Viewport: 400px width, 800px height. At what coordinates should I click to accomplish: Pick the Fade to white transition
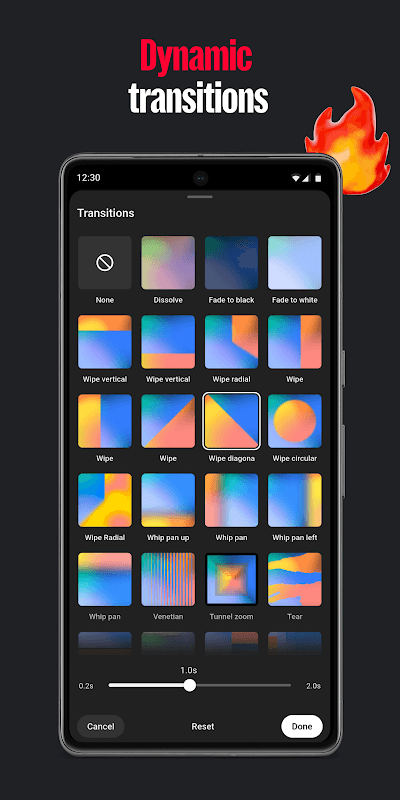[294, 263]
